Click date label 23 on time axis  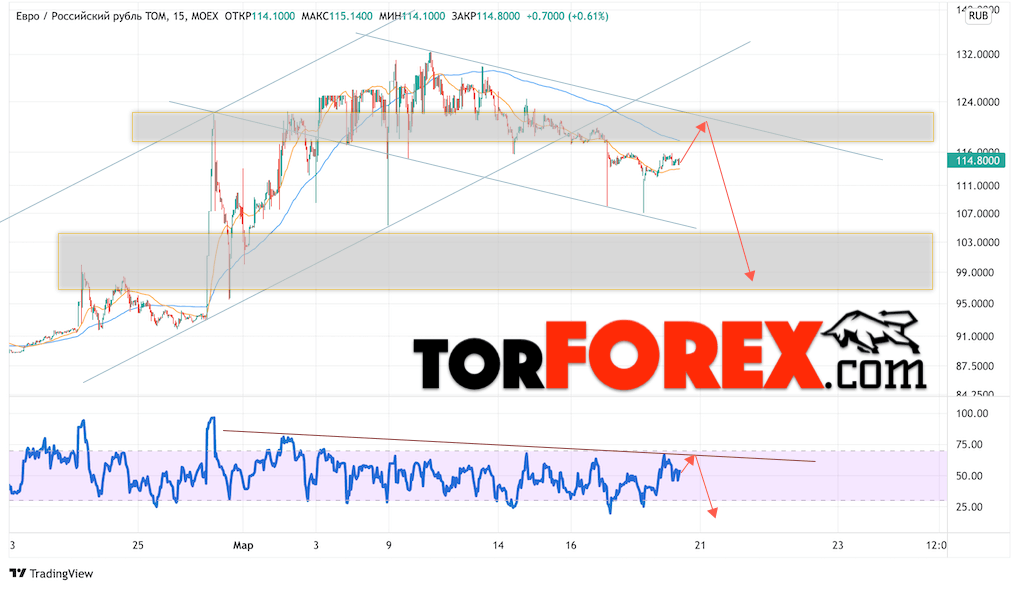click(838, 545)
